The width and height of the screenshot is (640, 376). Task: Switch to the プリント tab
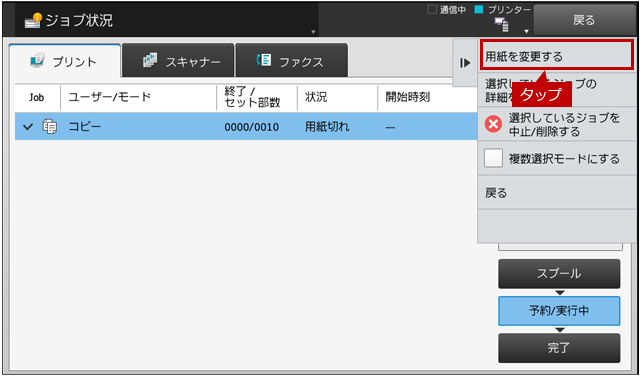click(65, 60)
